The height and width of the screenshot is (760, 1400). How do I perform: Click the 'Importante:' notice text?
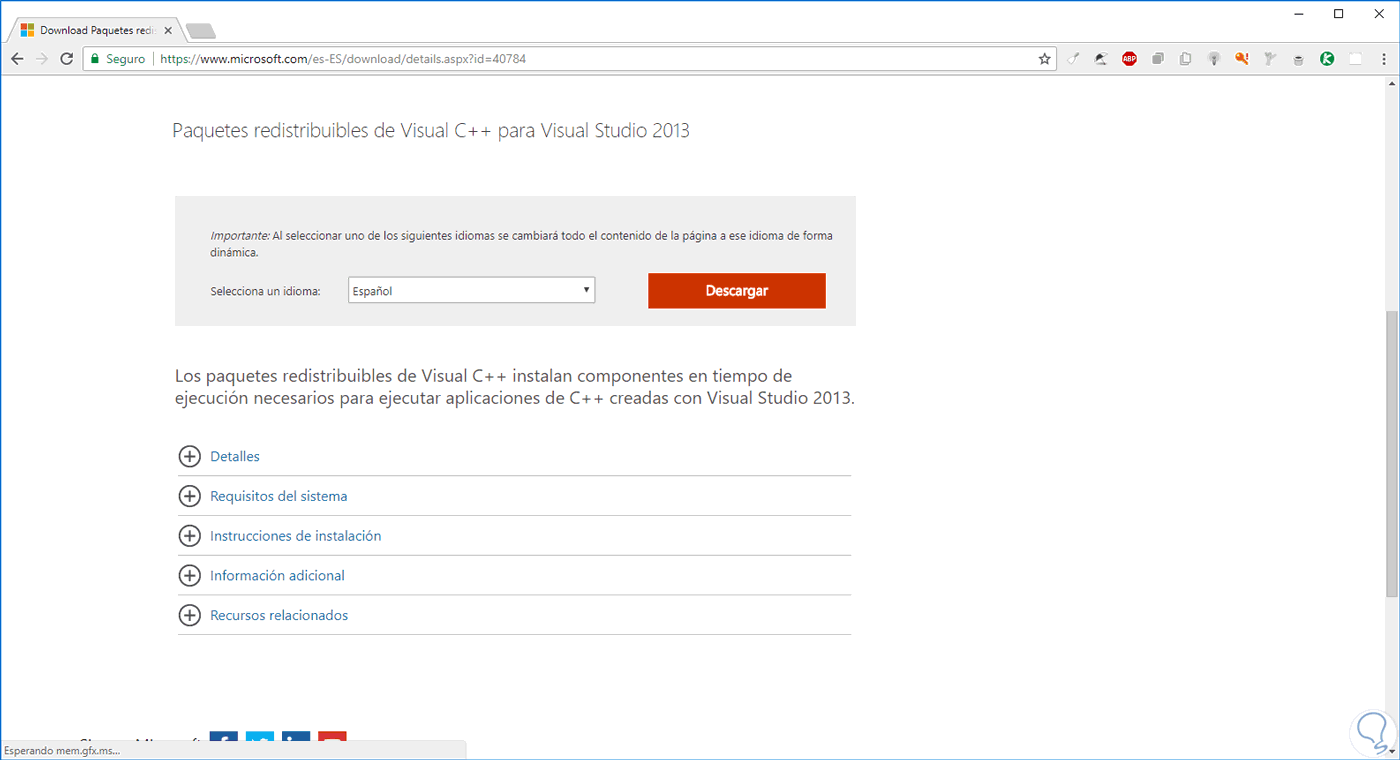pyautogui.click(x=521, y=244)
